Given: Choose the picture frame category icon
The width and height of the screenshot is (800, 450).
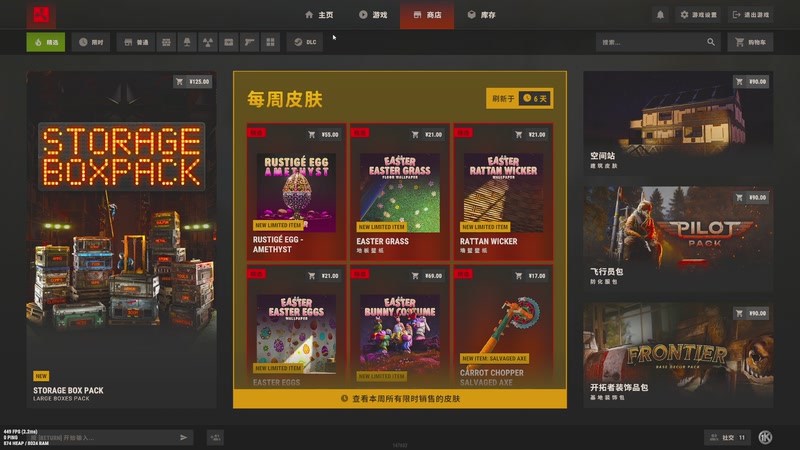Looking at the screenshot, I should tap(229, 42).
